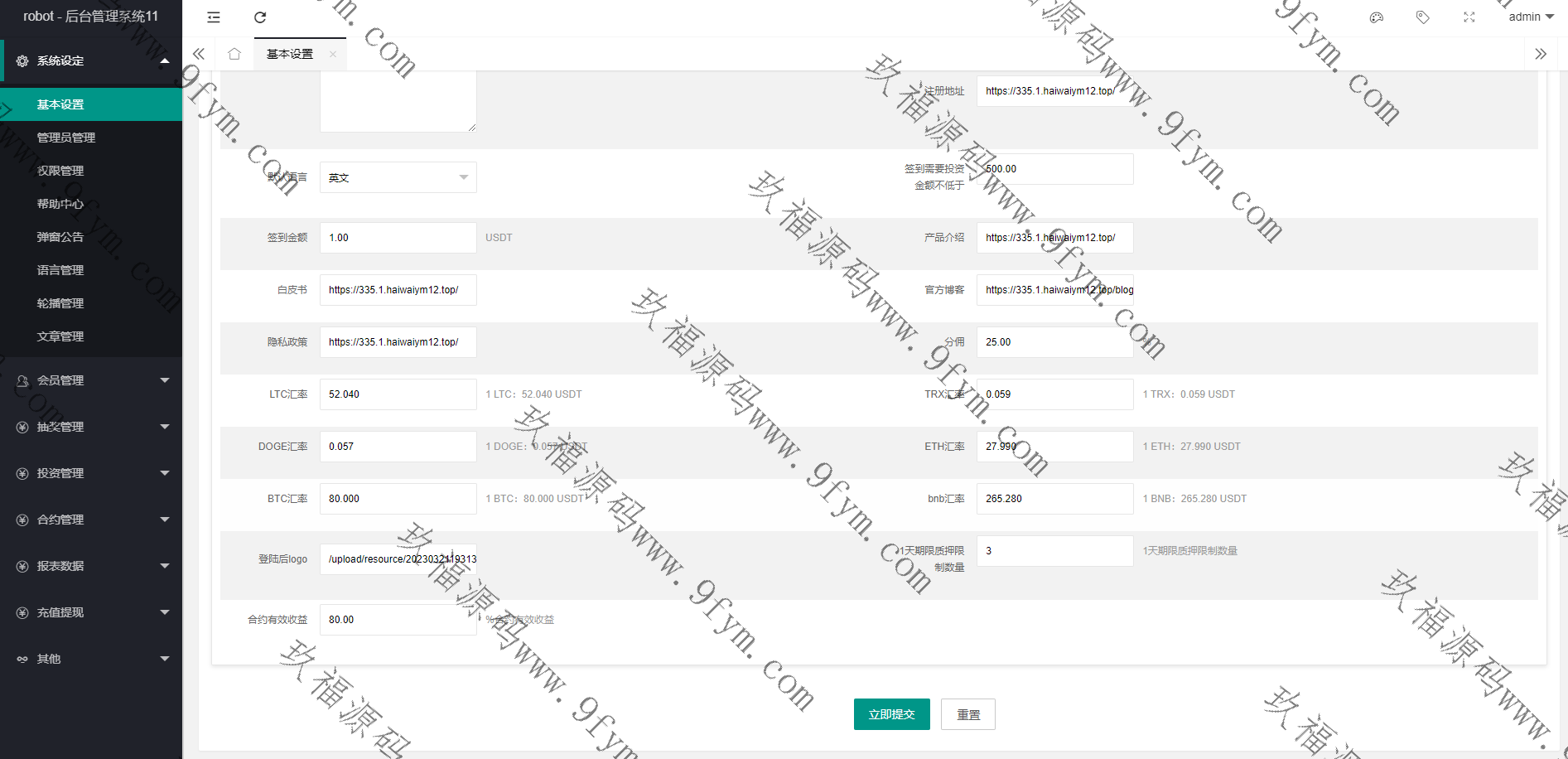1568x759 pixels.
Task: Open 管理员管理 in the sidebar
Action: pyautogui.click(x=66, y=138)
